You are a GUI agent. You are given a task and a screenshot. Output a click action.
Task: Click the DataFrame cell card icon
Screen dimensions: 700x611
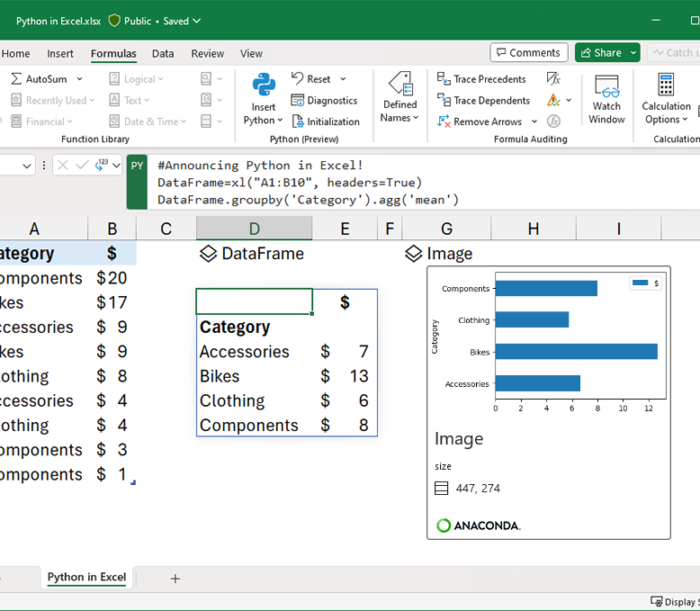click(208, 254)
